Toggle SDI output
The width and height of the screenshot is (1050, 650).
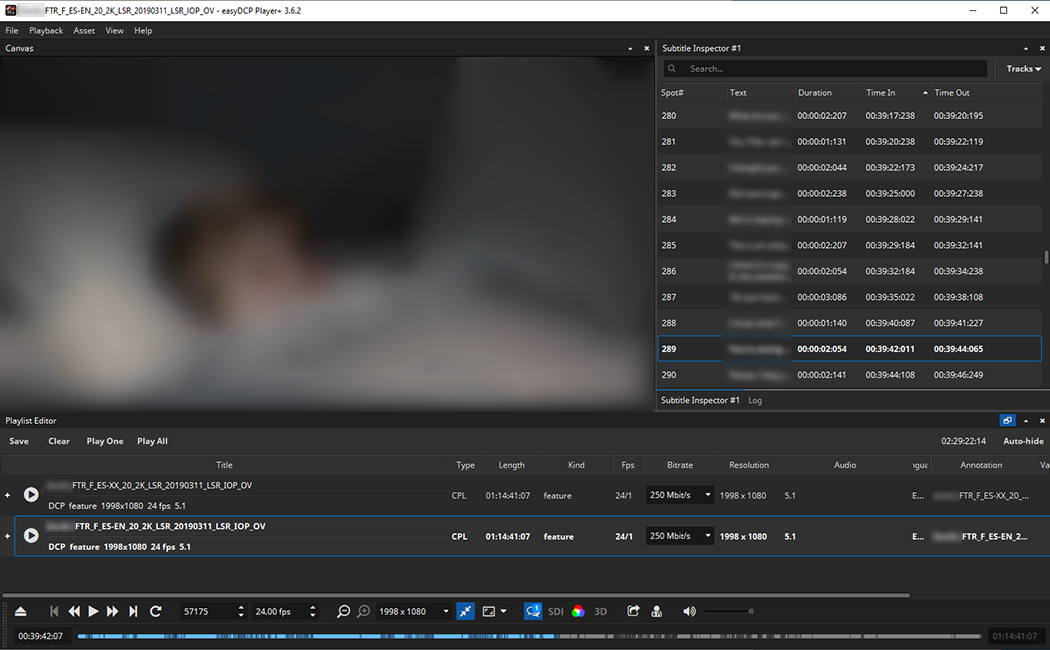pyautogui.click(x=556, y=611)
